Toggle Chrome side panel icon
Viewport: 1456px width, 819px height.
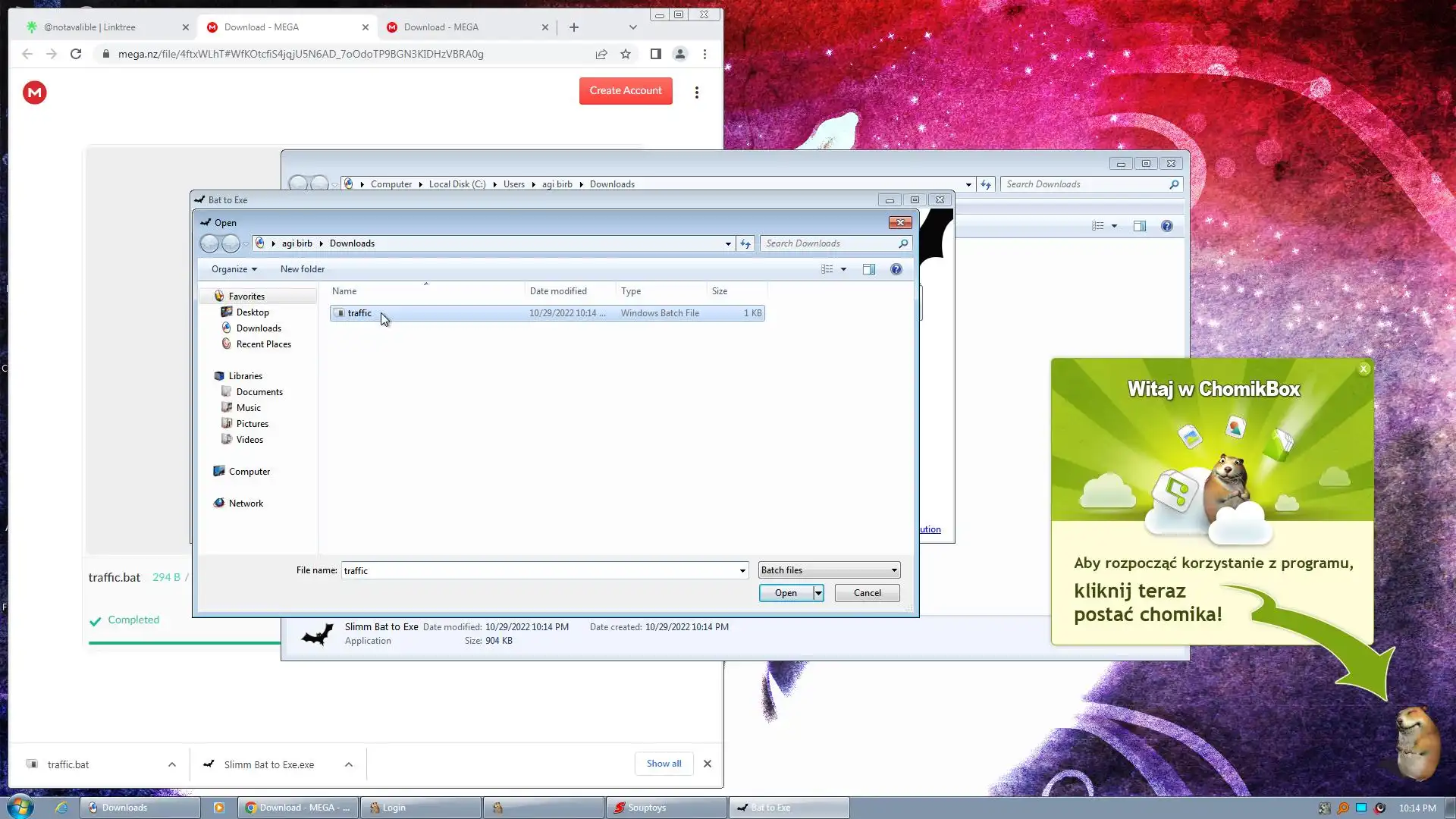[x=656, y=54]
